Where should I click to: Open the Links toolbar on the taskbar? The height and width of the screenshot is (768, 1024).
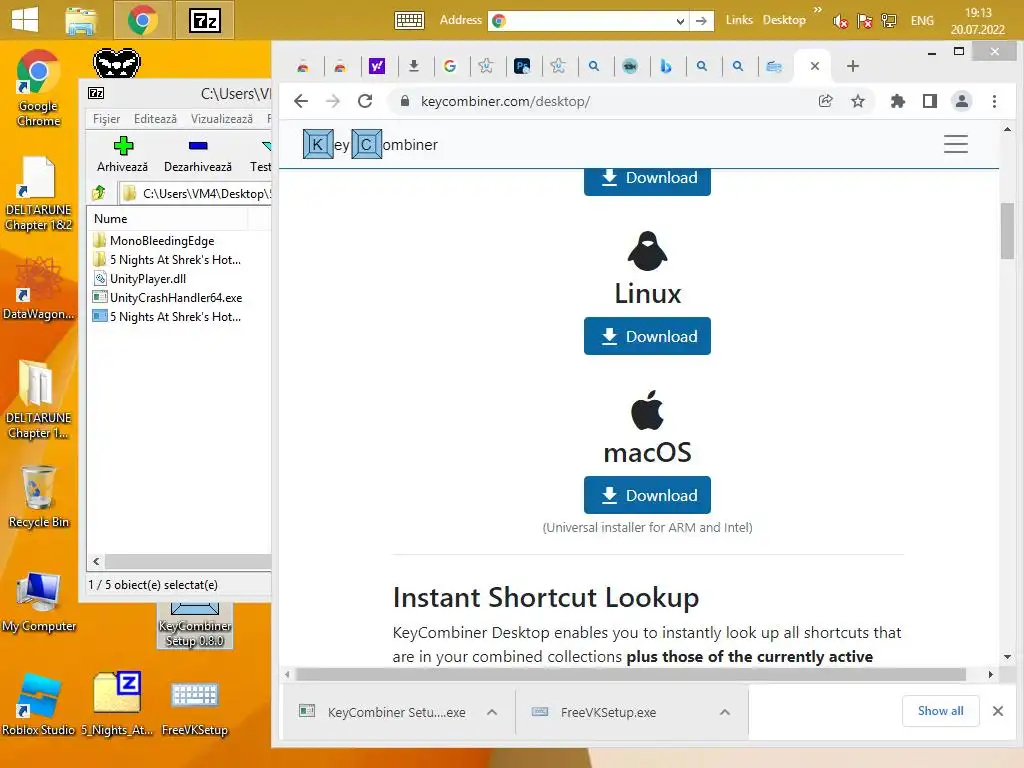click(x=739, y=20)
